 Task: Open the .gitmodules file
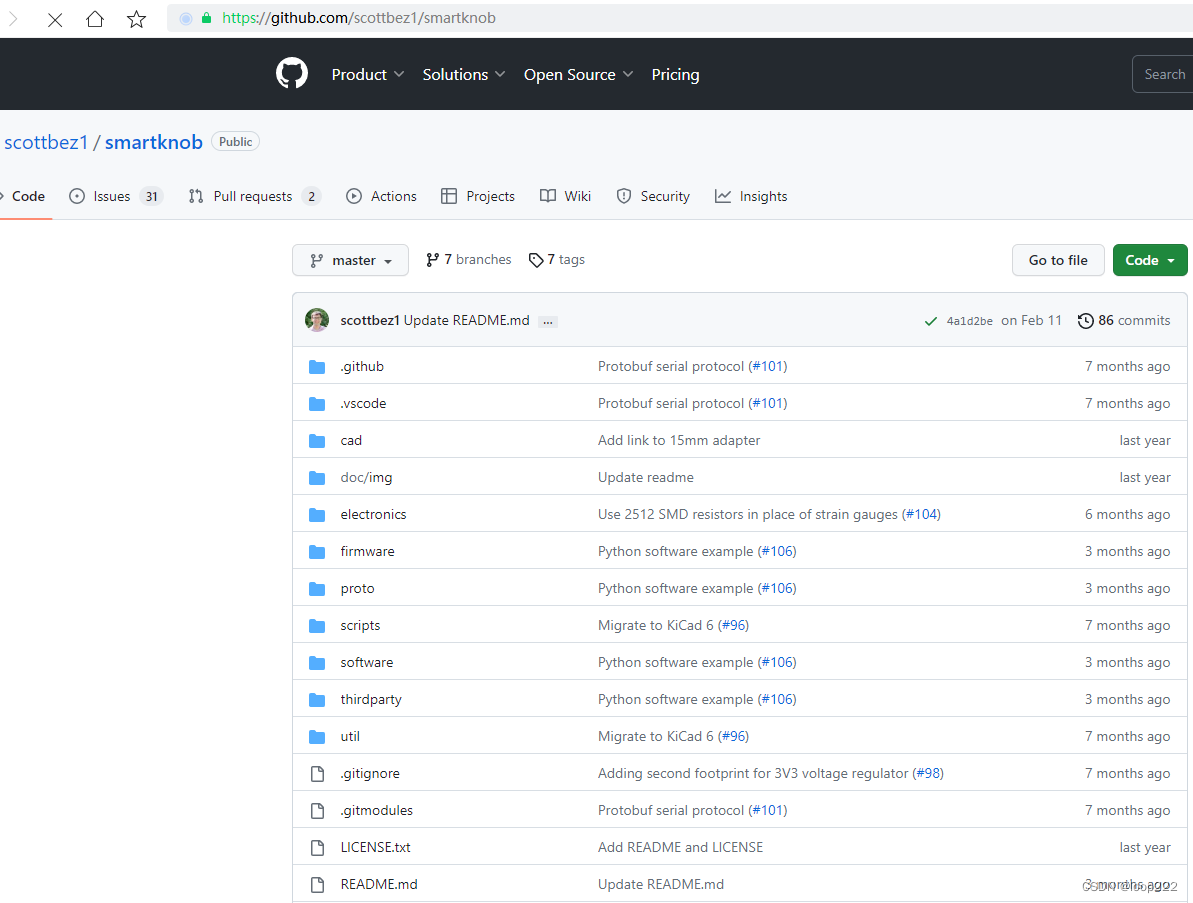[x=377, y=810]
